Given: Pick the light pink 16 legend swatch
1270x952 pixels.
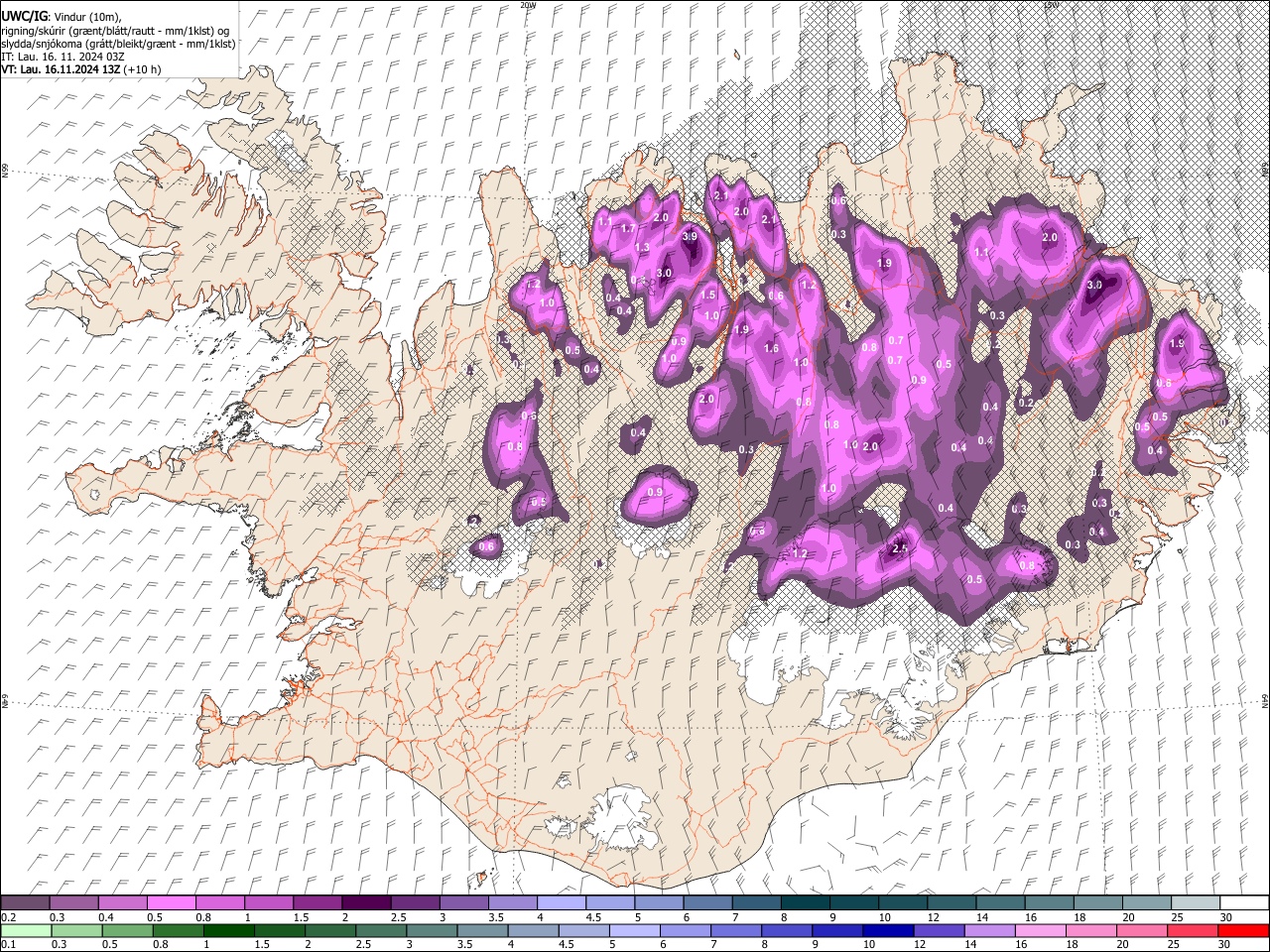Looking at the screenshot, I should coord(1039,930).
